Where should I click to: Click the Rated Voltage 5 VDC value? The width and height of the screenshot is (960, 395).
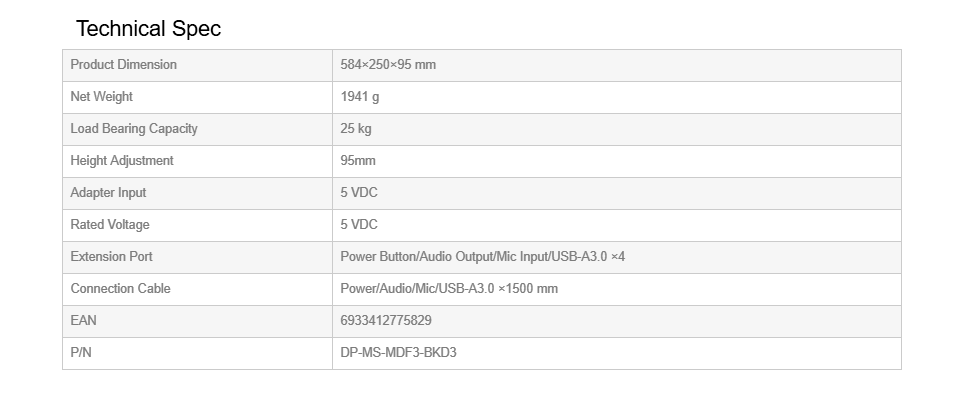click(359, 225)
